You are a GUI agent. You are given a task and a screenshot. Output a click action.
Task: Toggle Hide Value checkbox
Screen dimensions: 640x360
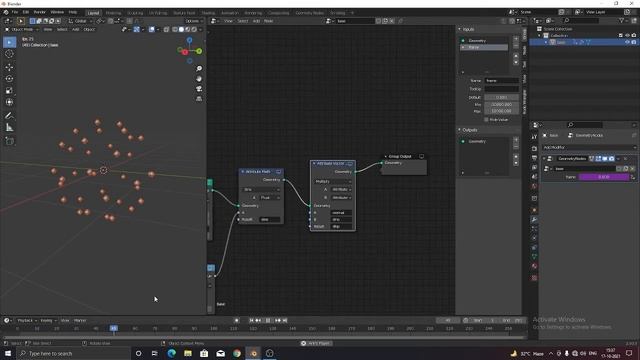click(486, 120)
